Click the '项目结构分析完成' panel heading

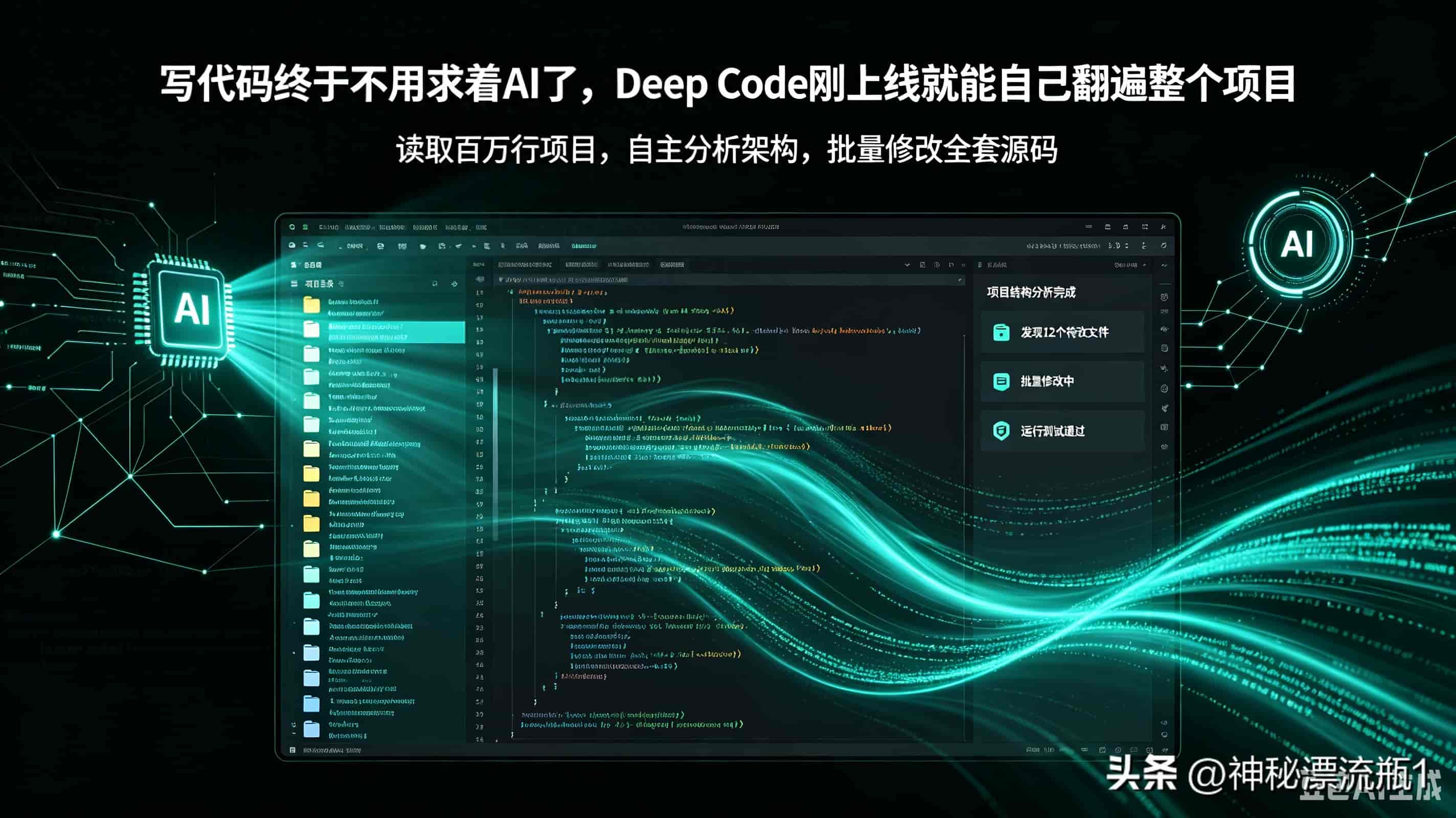tap(1031, 292)
